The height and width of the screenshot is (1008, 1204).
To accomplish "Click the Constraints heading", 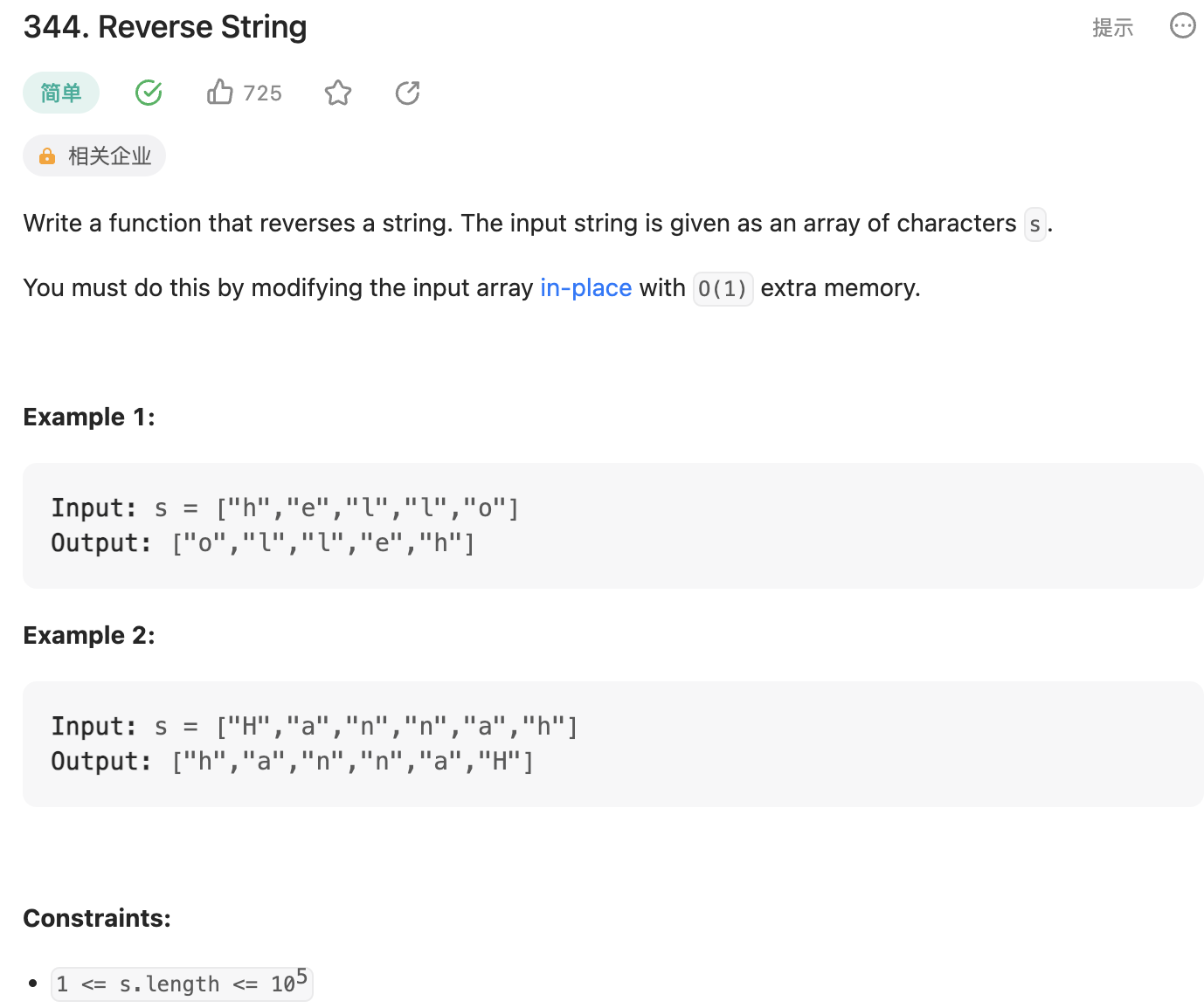I will [97, 918].
